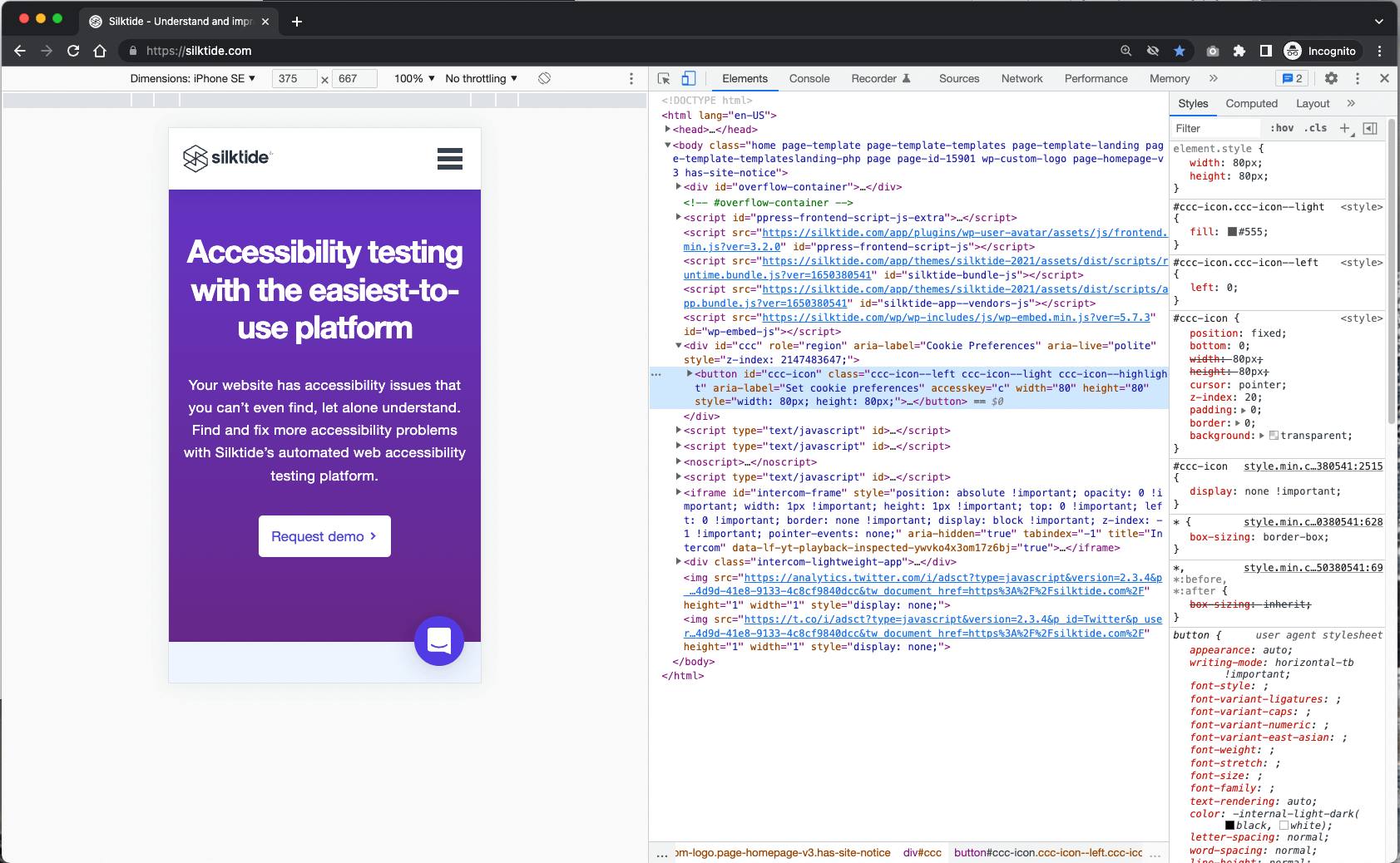Viewport: 1400px width, 863px height.
Task: Activate the inspect element picker tool
Action: [664, 78]
